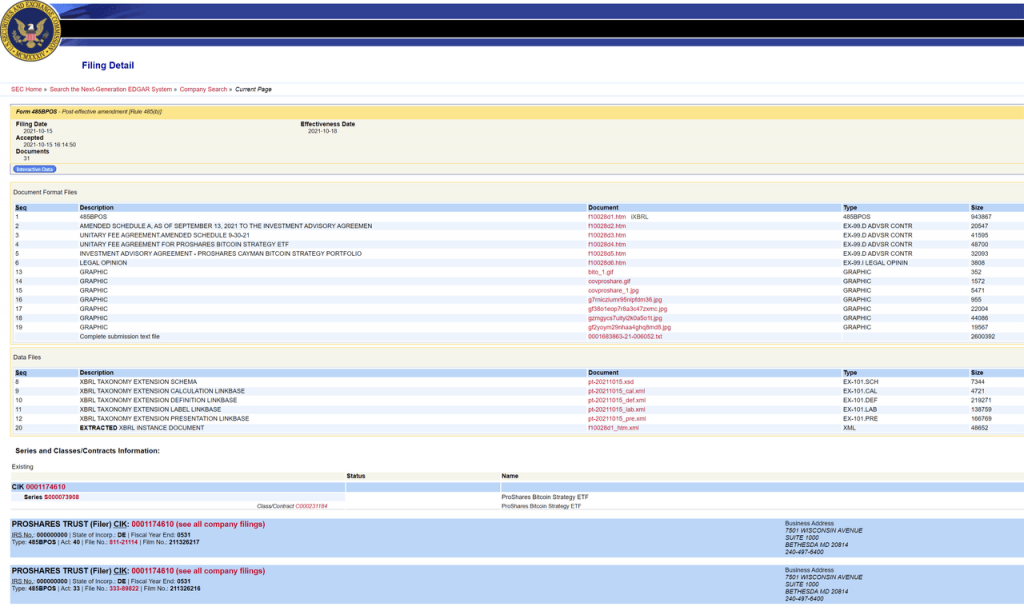Click size value 943867
The height and width of the screenshot is (611, 1024).
point(981,217)
